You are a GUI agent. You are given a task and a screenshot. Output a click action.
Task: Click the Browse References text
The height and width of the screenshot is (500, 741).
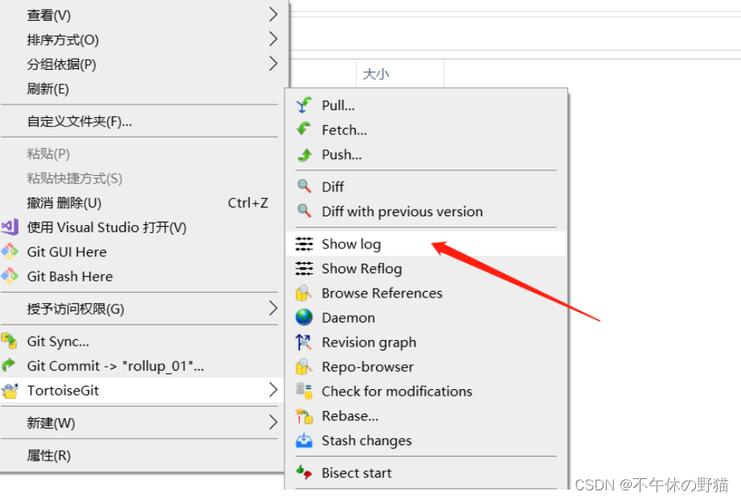[382, 293]
